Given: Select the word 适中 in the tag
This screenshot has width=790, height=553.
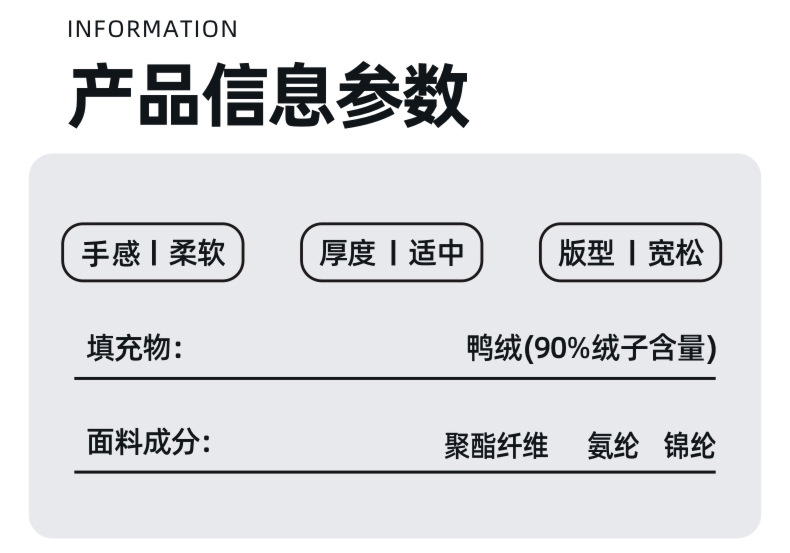Looking at the screenshot, I should (x=436, y=253).
